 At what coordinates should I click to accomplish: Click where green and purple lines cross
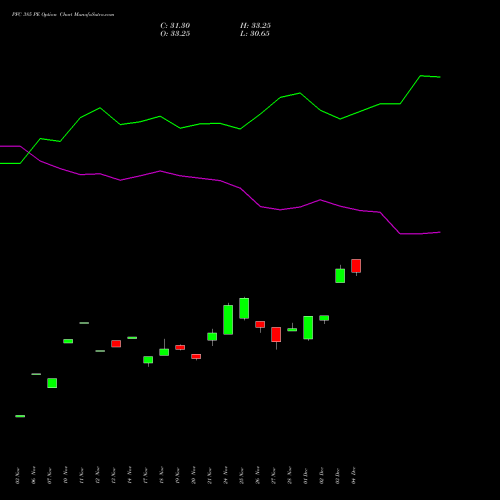[x=29, y=153]
